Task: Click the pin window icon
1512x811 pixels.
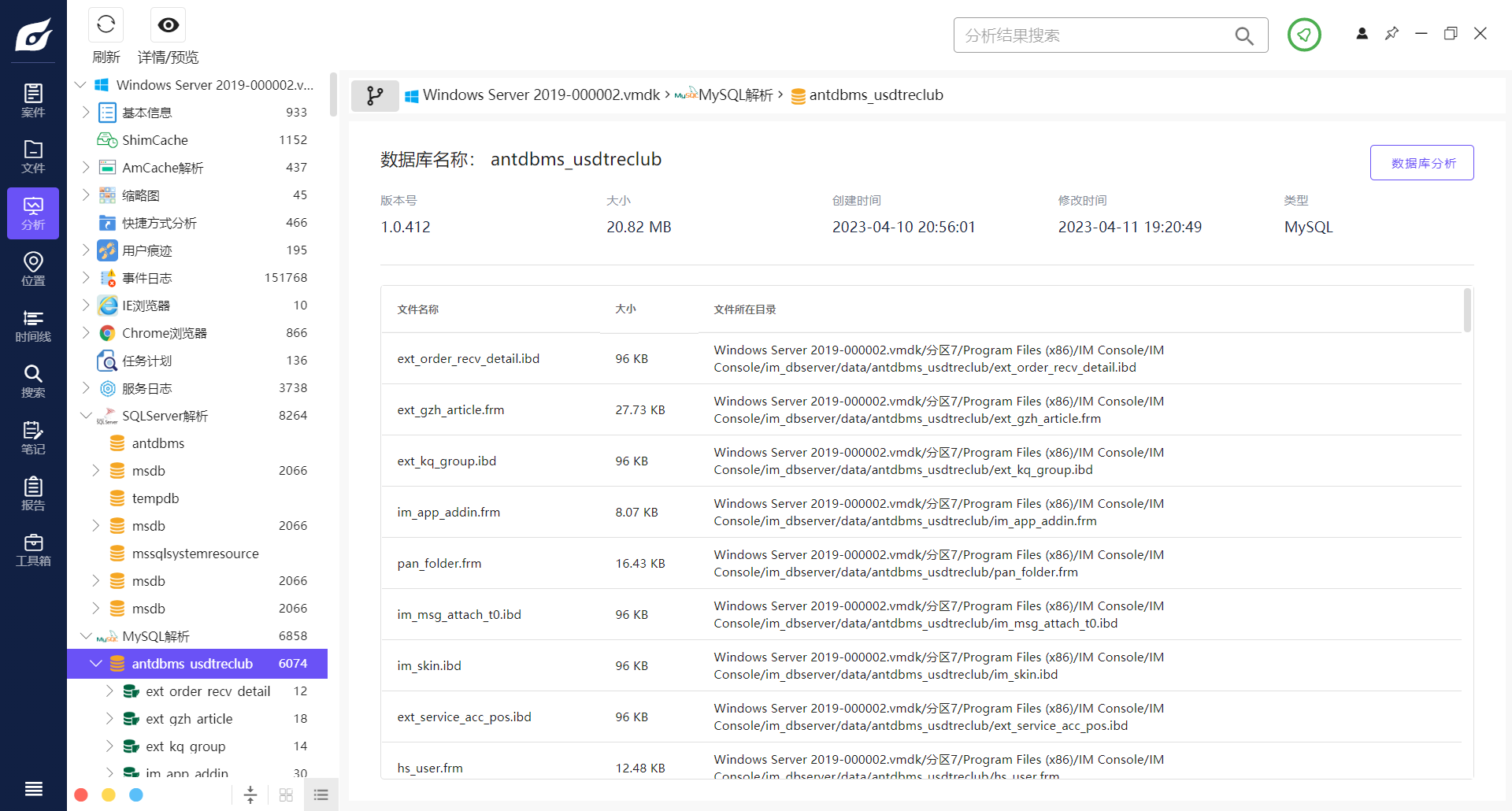Action: click(1392, 33)
